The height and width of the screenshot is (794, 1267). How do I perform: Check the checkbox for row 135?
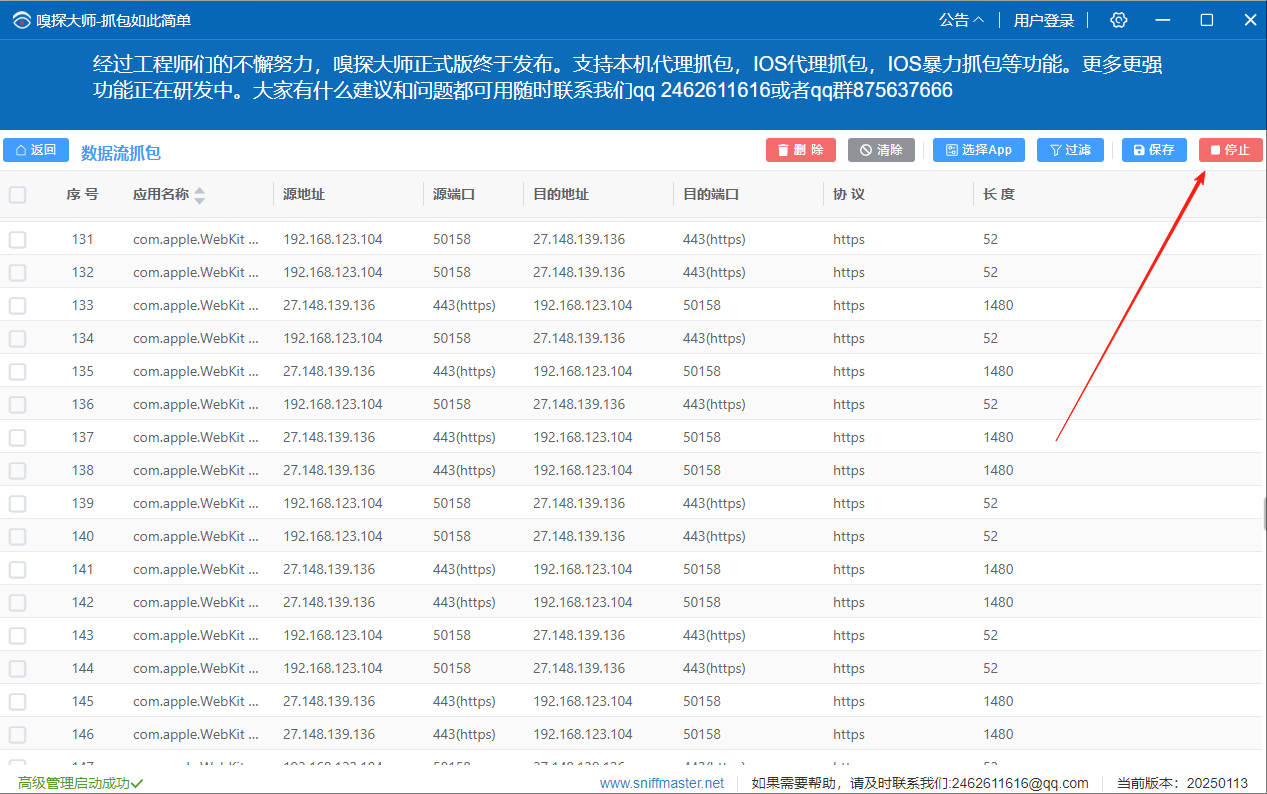(x=18, y=372)
